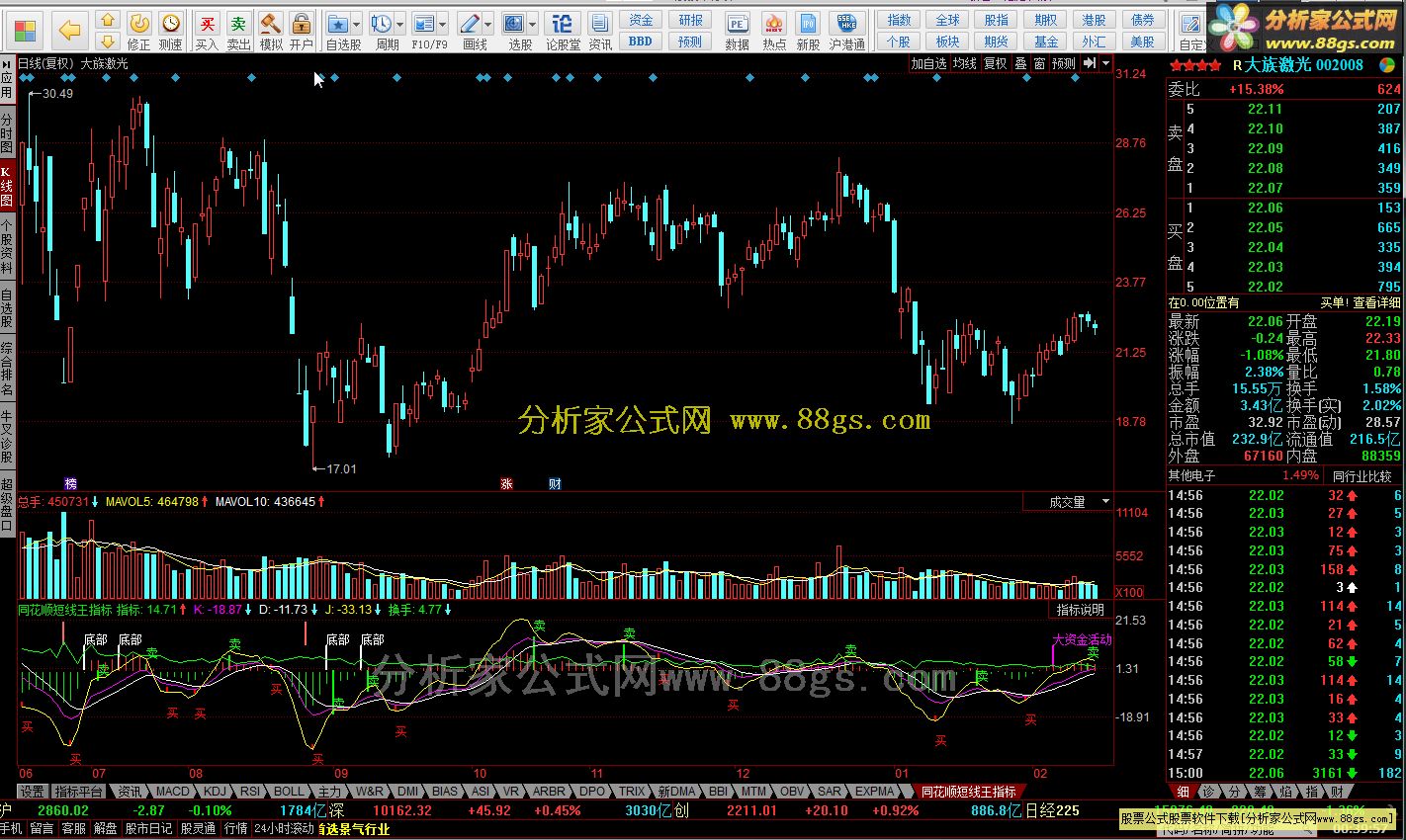Click the pie chart icon beside 002008
This screenshot has width=1406, height=840.
point(1388,64)
